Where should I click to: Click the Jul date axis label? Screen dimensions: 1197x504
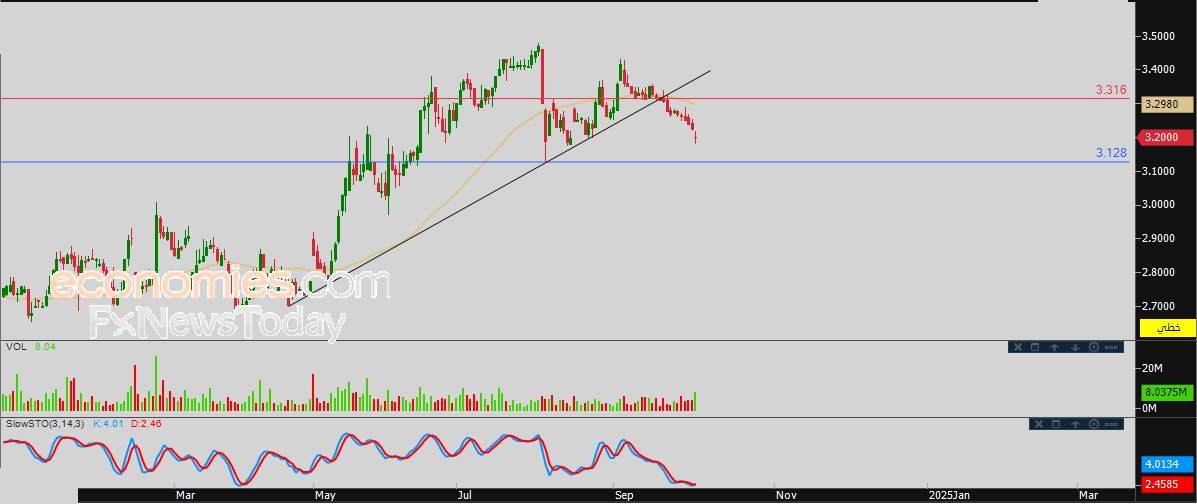[x=467, y=496]
